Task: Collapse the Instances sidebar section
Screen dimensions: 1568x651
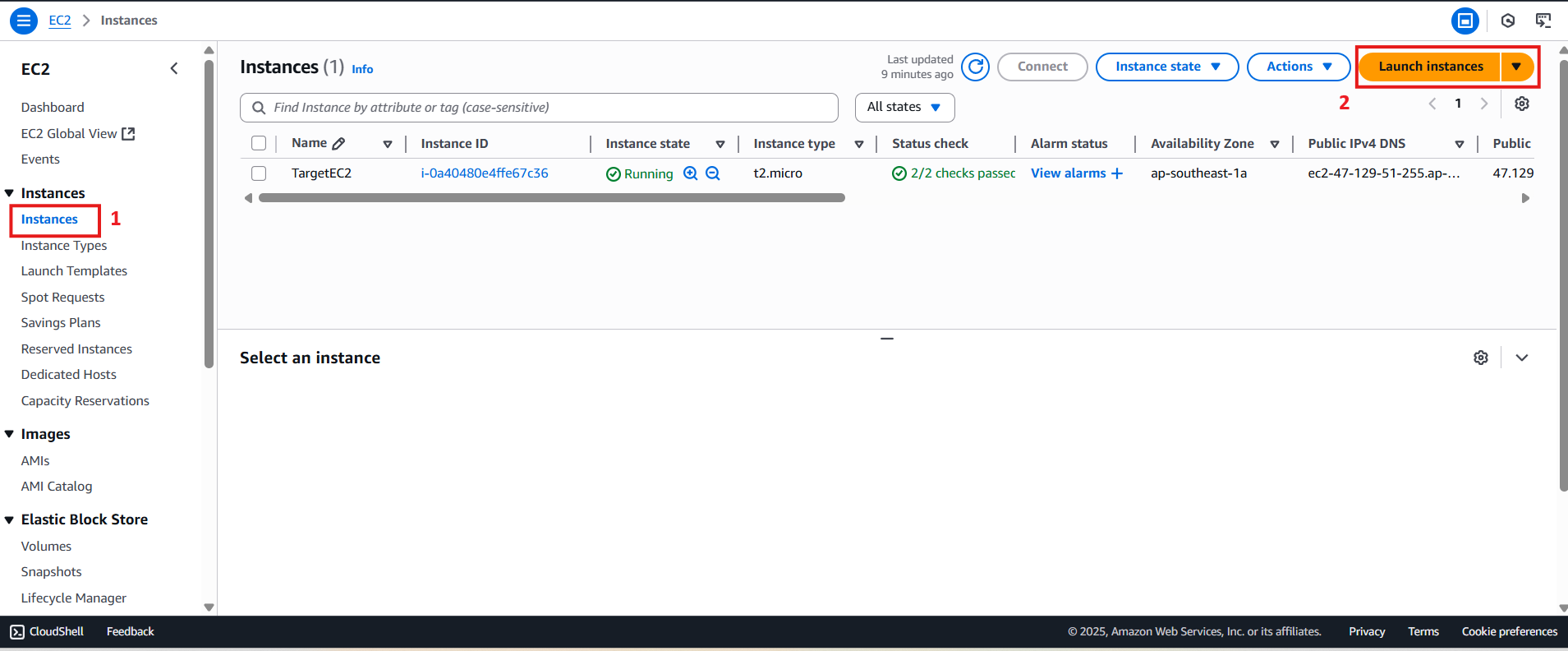Action: click(10, 193)
